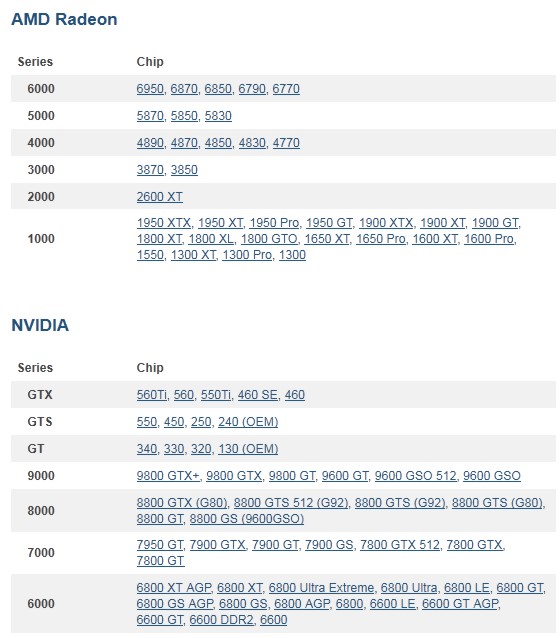Image resolution: width=560 pixels, height=638 pixels.
Task: Select the 8800 GTX (G80) link
Action: click(x=182, y=503)
